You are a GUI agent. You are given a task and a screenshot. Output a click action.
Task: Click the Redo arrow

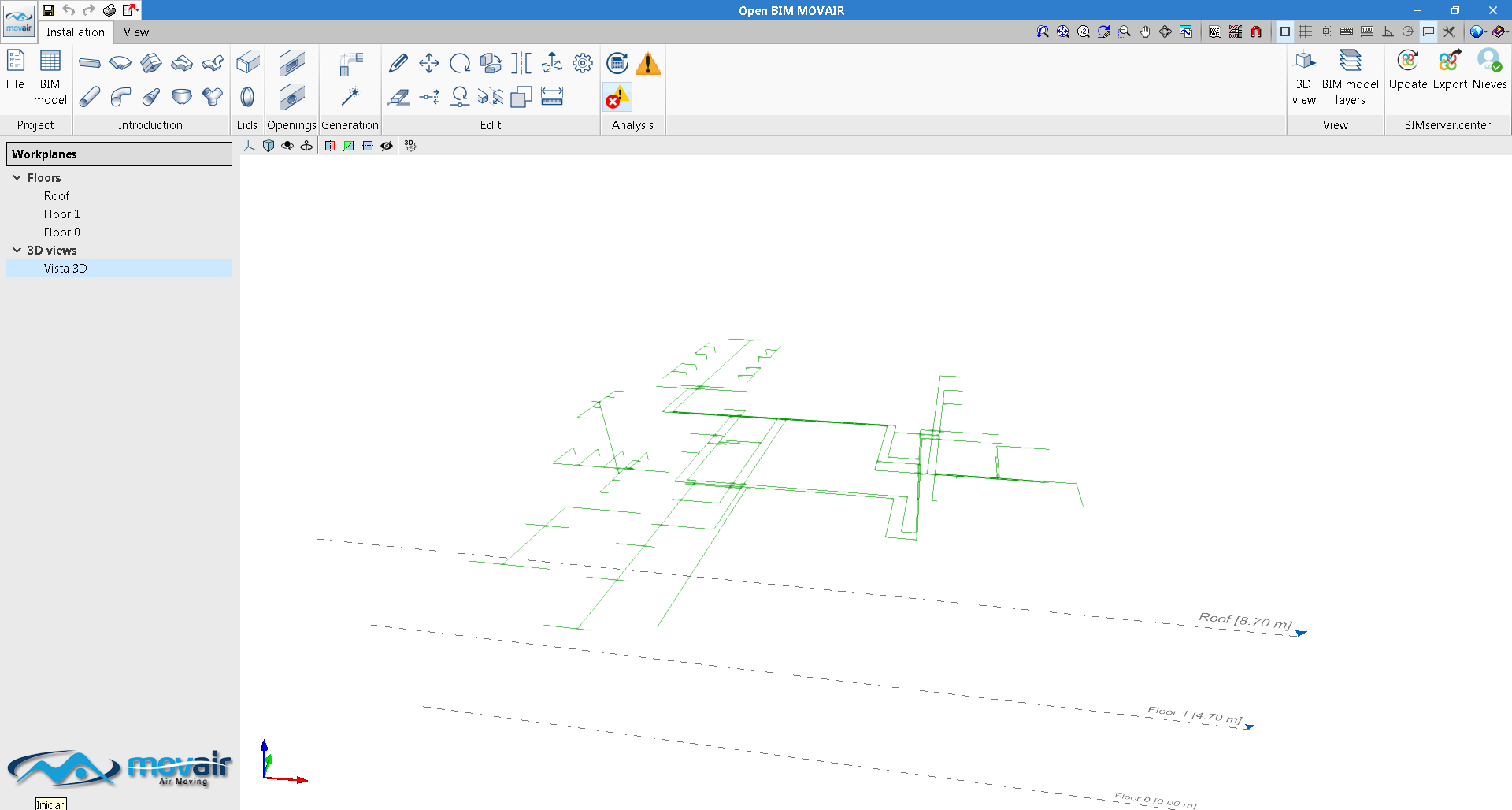click(89, 10)
